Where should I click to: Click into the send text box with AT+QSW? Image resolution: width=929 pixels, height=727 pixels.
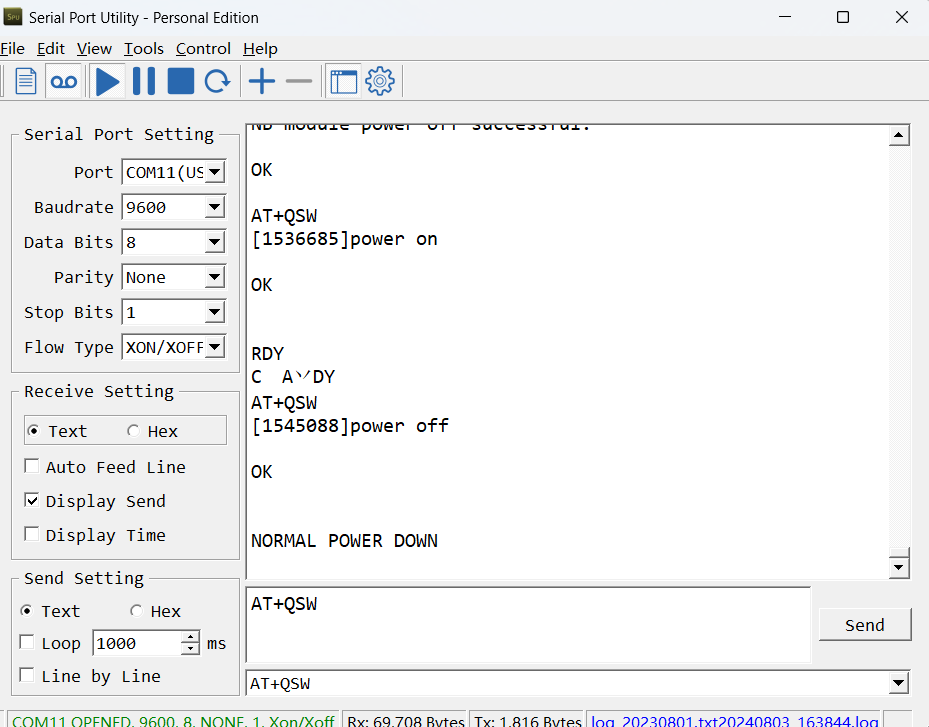pos(528,624)
